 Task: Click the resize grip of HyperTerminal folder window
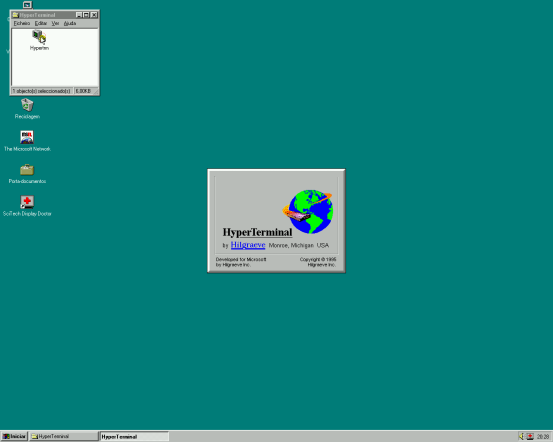pos(96,92)
